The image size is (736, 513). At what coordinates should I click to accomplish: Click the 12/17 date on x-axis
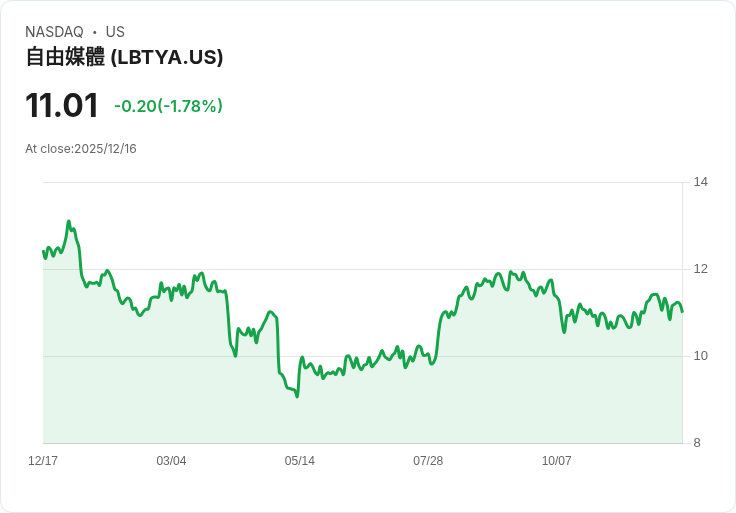[43, 461]
